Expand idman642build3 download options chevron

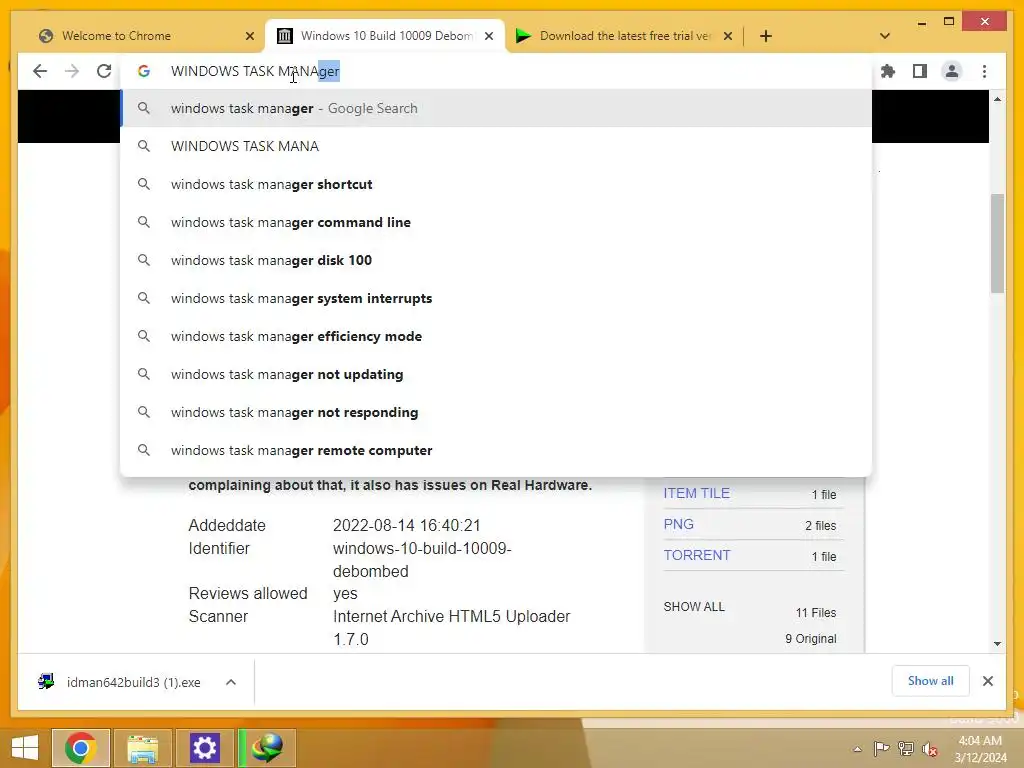[x=231, y=682]
